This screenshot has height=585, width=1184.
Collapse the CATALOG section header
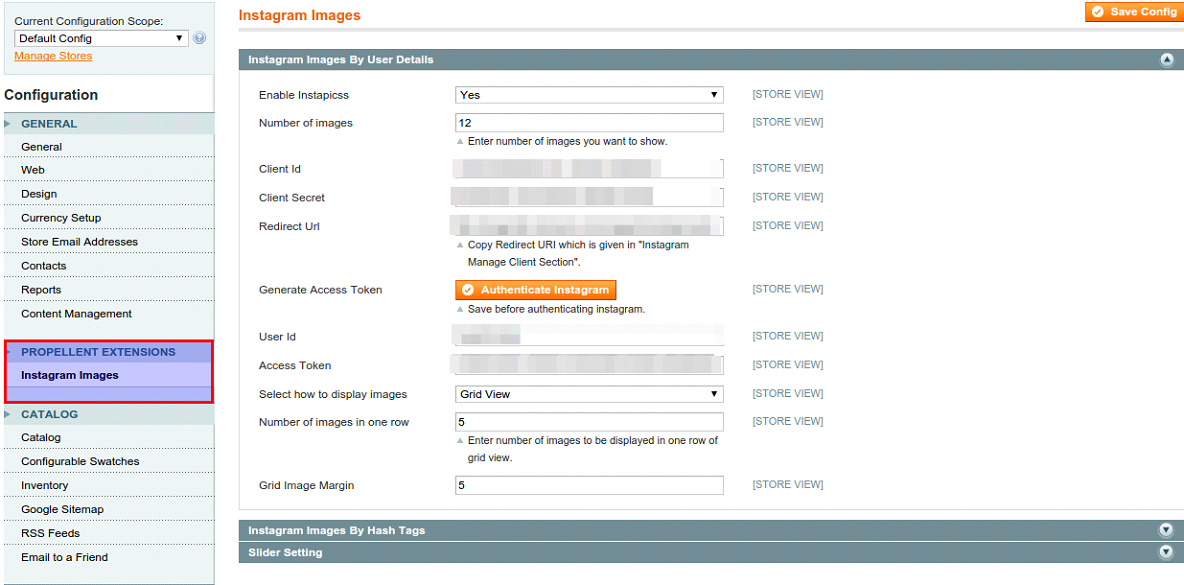pyautogui.click(x=109, y=414)
